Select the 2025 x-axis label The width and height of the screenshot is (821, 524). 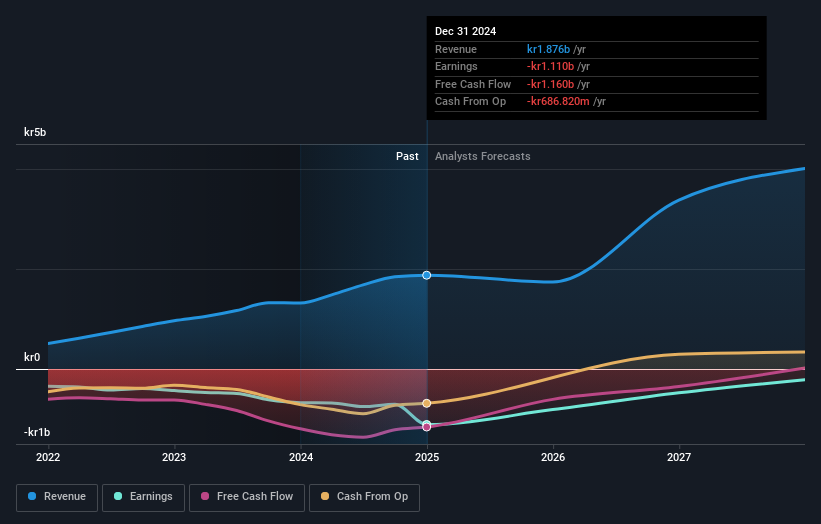point(427,457)
